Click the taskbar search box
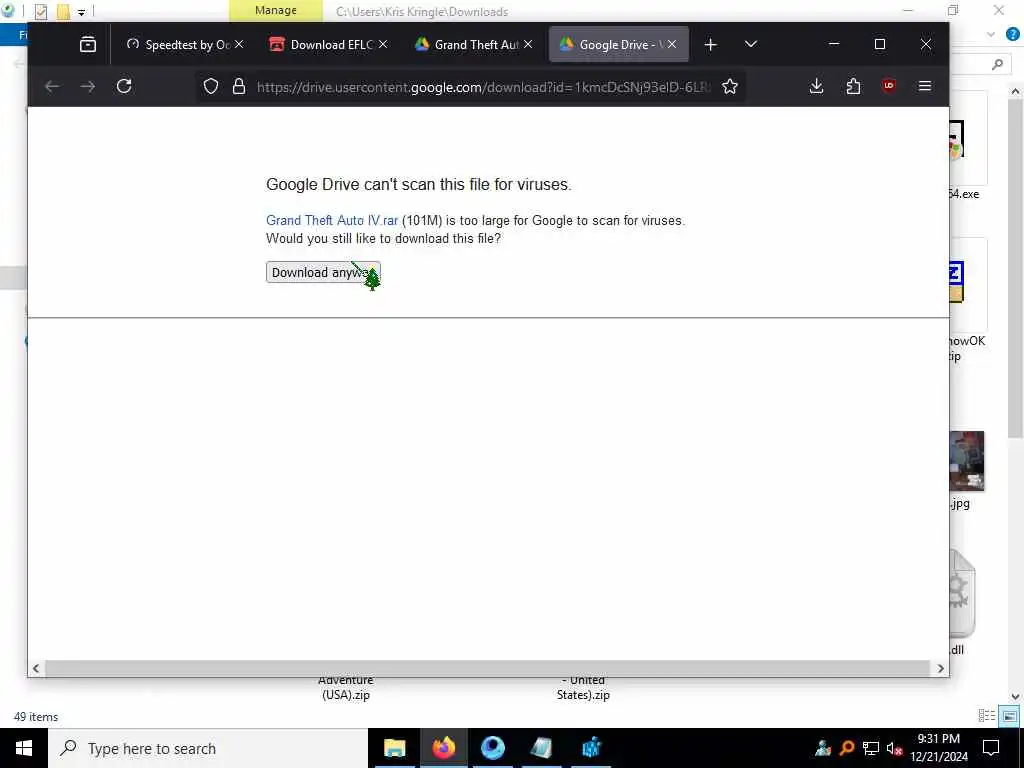This screenshot has width=1024, height=768. pyautogui.click(x=208, y=748)
